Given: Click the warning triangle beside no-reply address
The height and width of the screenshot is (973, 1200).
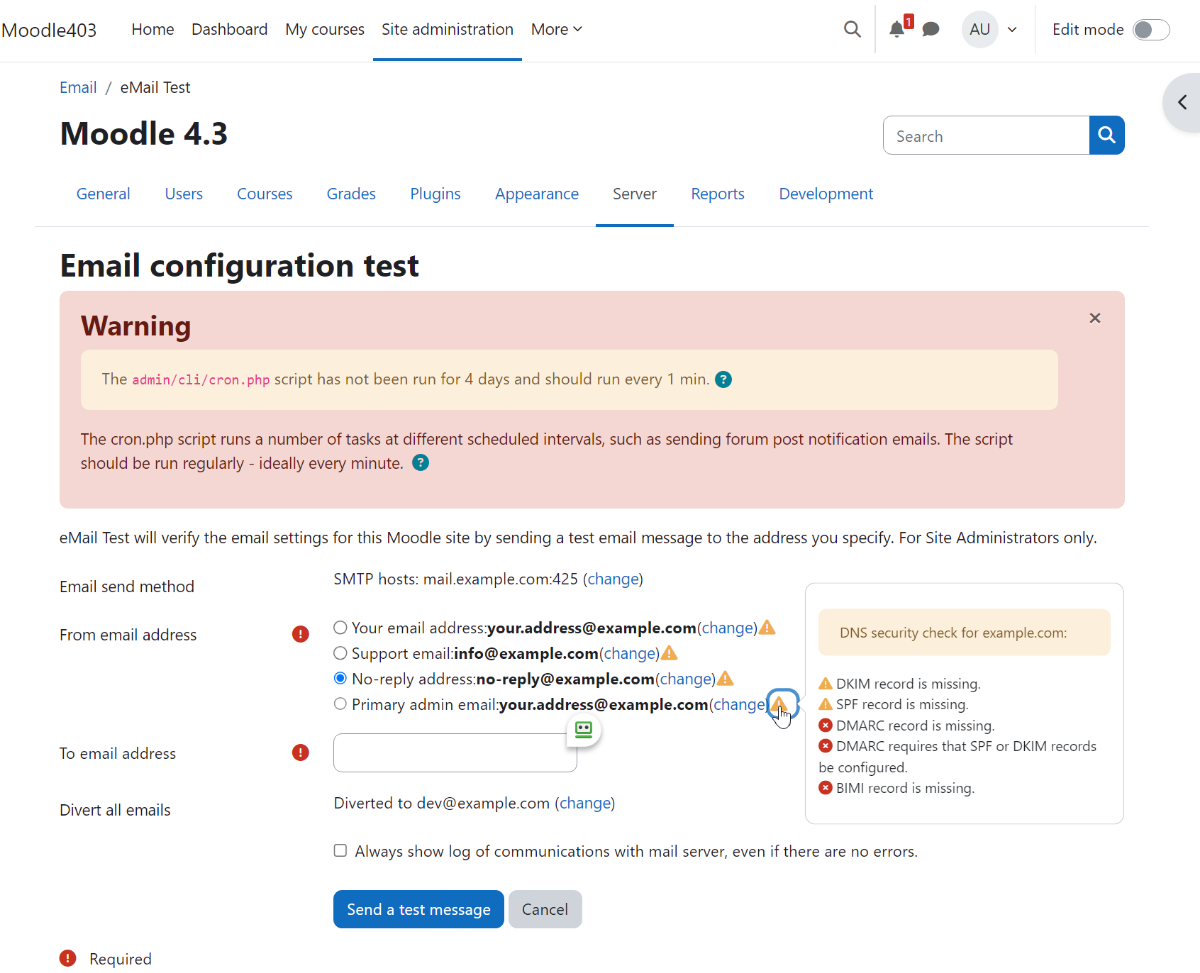Looking at the screenshot, I should [725, 678].
